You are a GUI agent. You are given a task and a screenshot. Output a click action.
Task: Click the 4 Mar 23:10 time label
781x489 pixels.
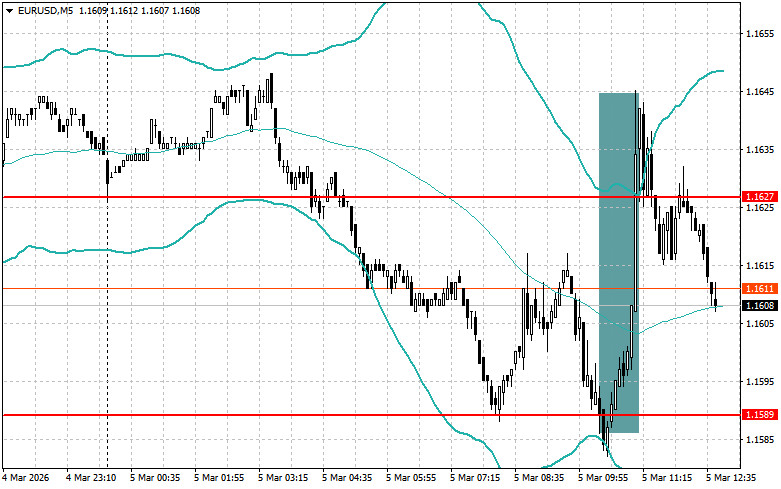click(91, 478)
